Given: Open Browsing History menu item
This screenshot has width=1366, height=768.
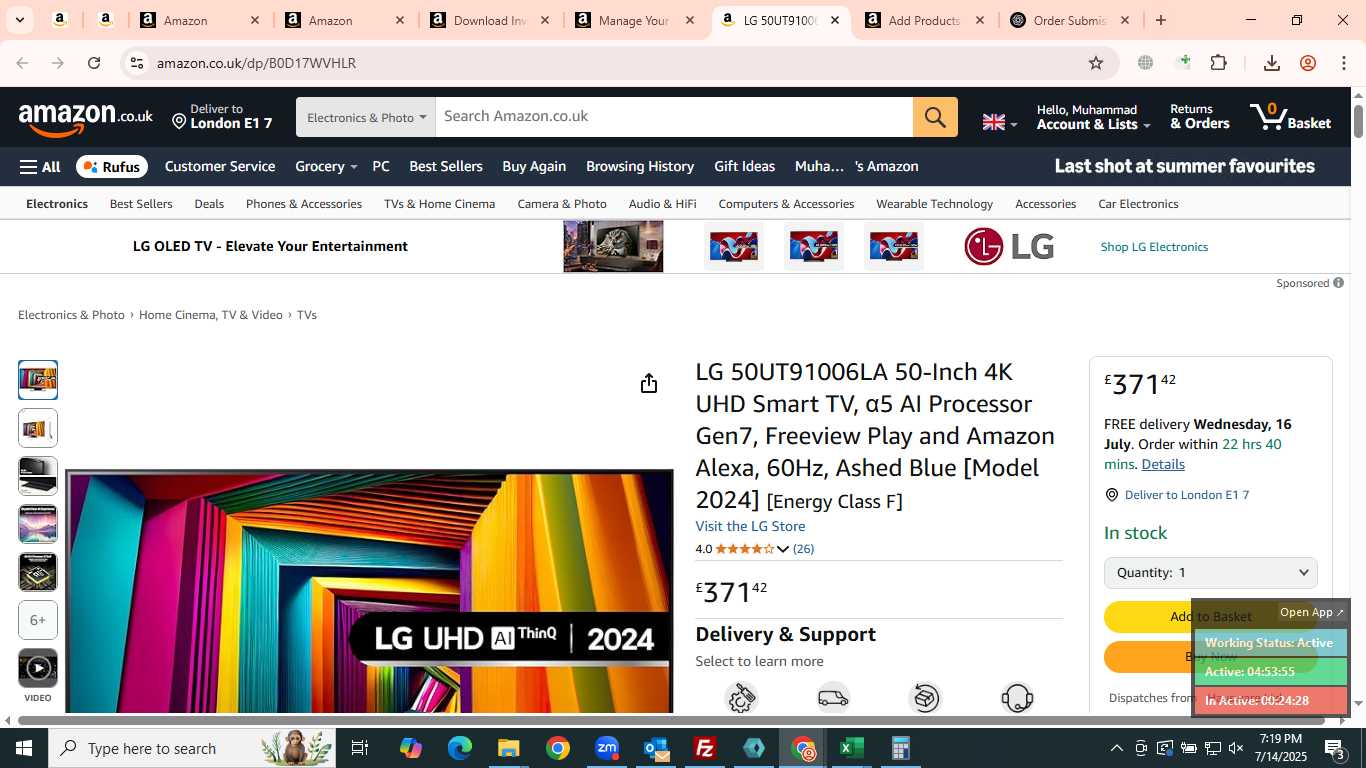Looking at the screenshot, I should (x=640, y=167).
